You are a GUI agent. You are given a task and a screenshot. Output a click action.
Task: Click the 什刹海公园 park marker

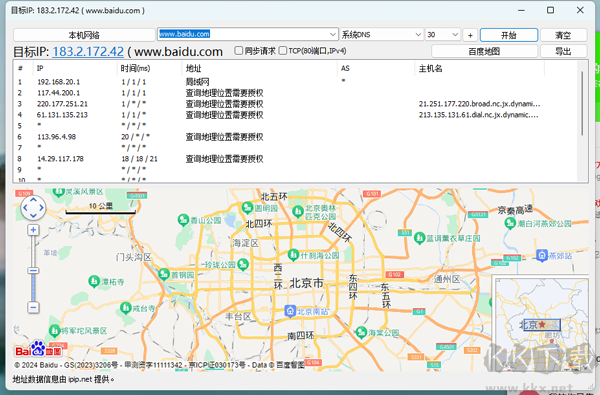coord(293,255)
